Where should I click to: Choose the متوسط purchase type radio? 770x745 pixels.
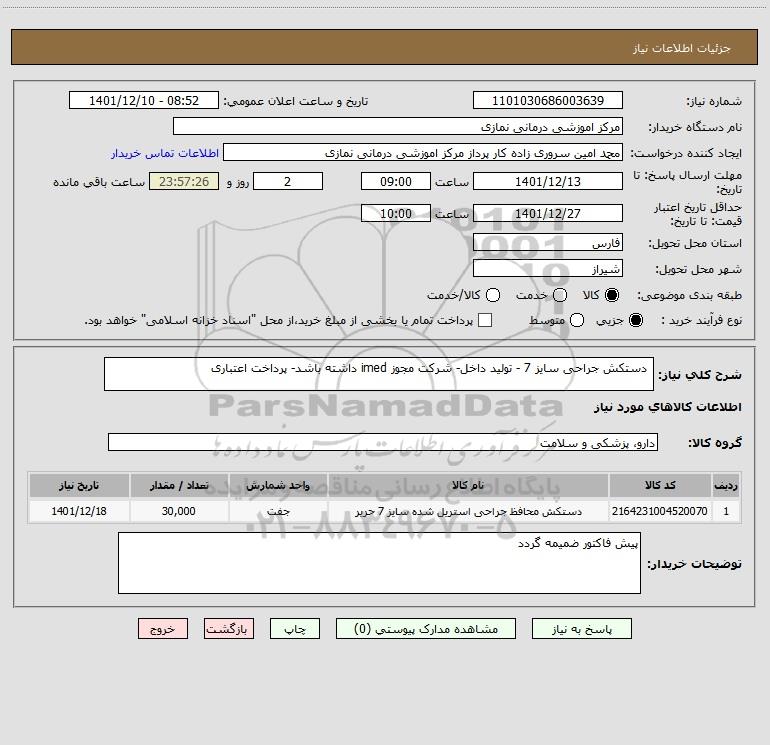pos(577,320)
